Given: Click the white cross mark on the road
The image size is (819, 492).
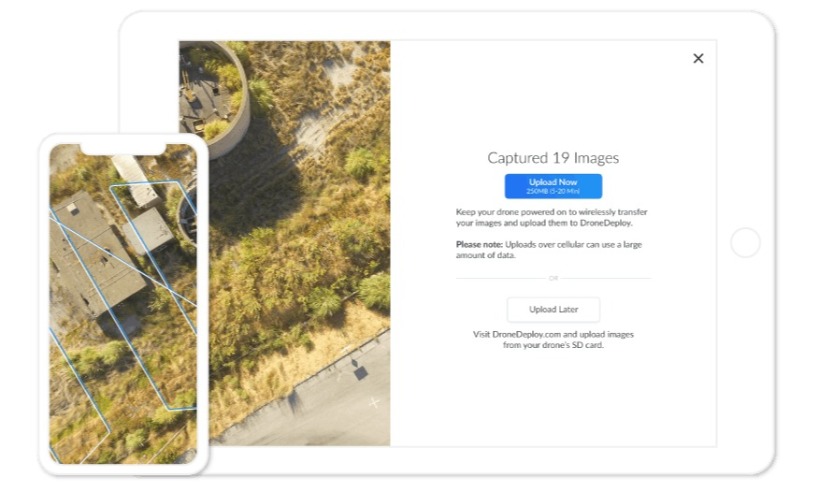Looking at the screenshot, I should point(374,402).
